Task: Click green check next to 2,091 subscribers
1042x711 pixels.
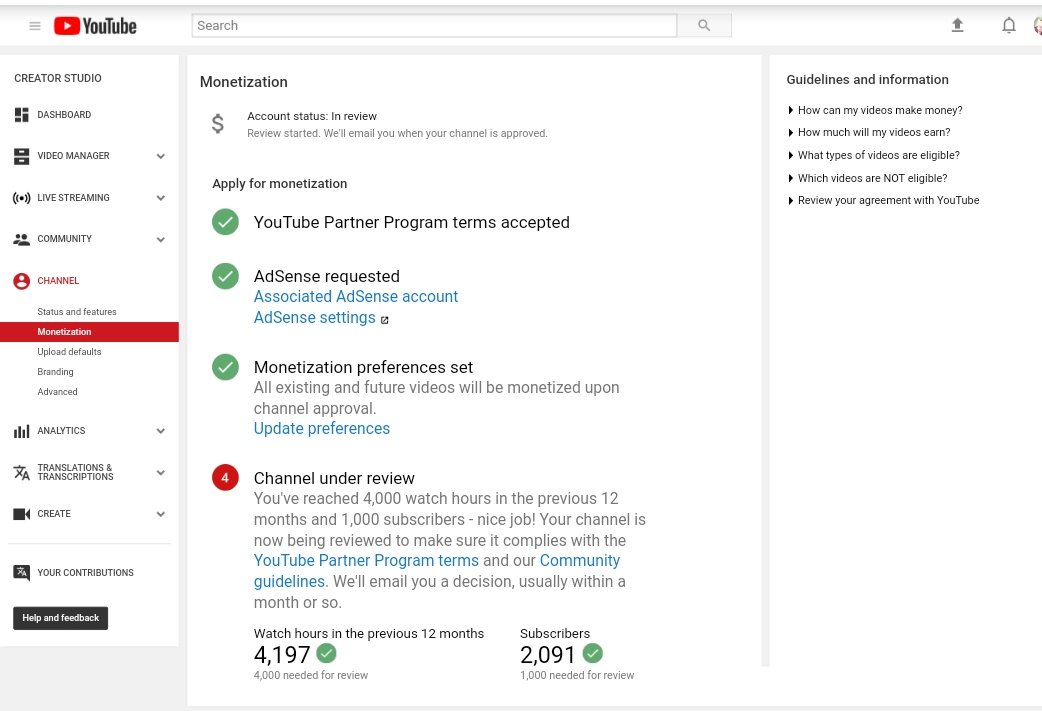Action: (x=593, y=653)
